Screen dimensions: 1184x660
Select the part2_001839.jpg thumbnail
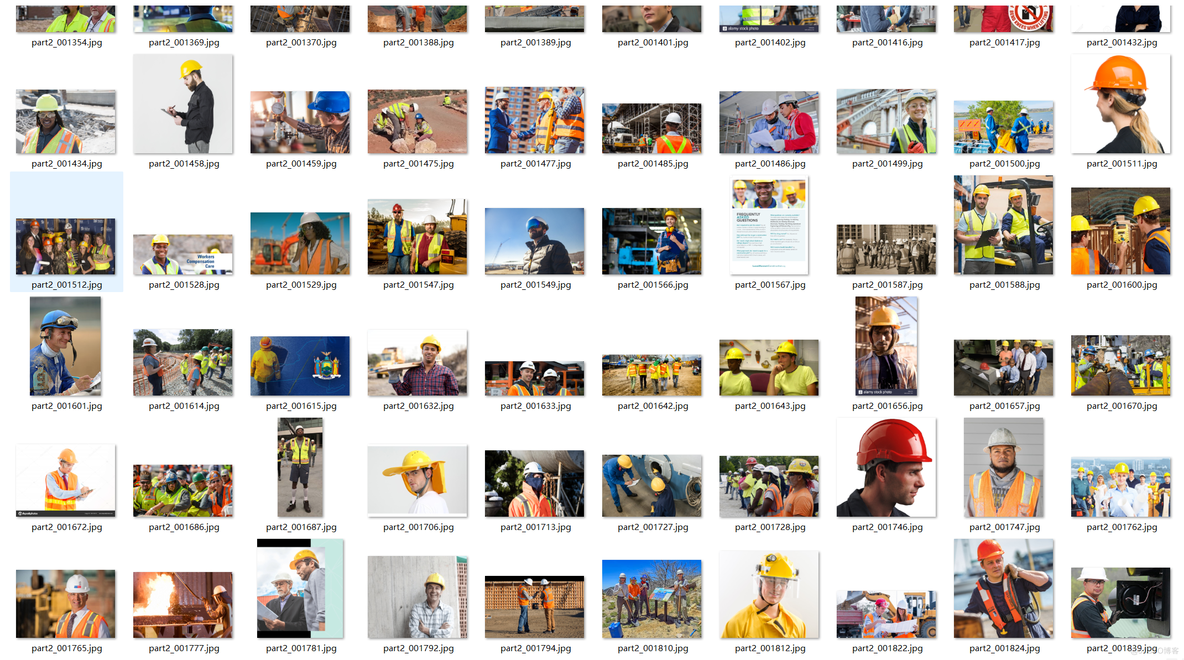pos(1120,603)
